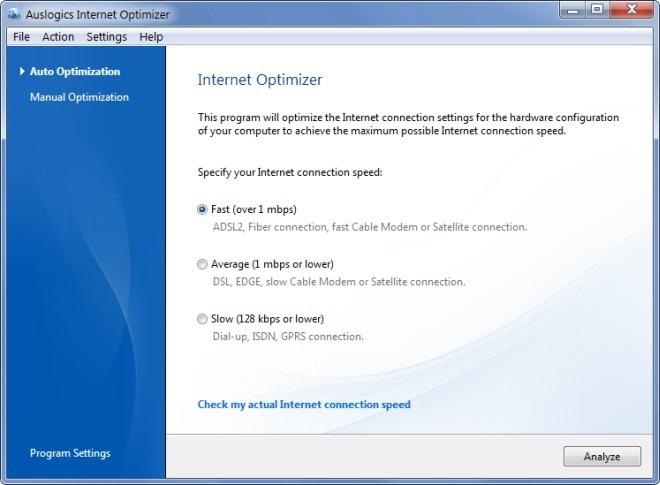This screenshot has height=485, width=660.
Task: Expand the Settings menu
Action: coord(106,37)
